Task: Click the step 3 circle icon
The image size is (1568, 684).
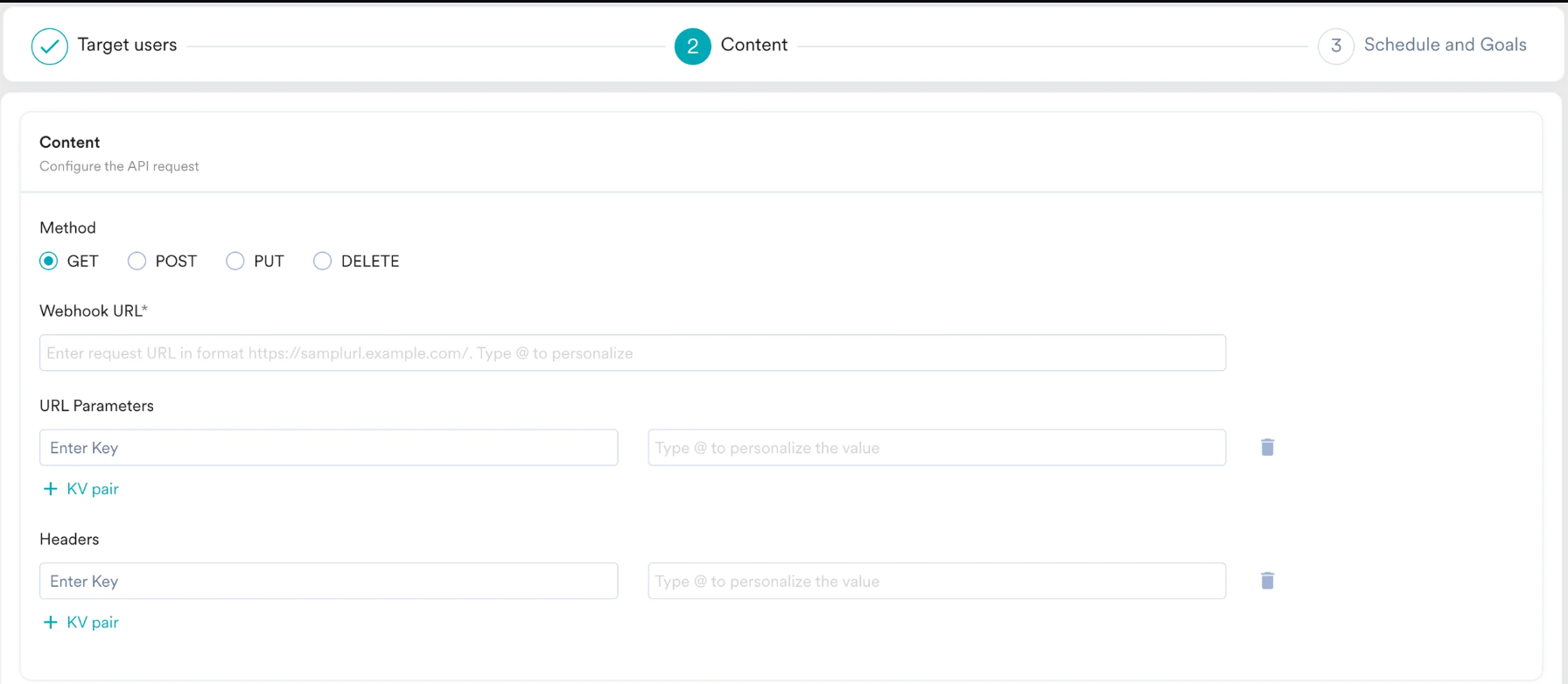Action: pyautogui.click(x=1335, y=46)
